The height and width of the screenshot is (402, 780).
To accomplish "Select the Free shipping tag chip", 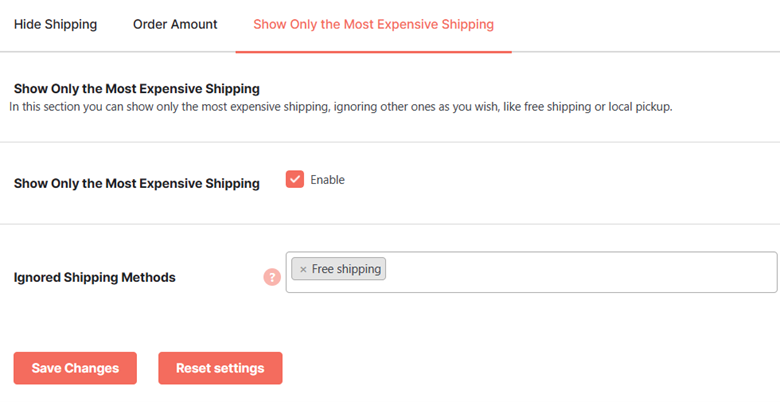I will point(339,269).
